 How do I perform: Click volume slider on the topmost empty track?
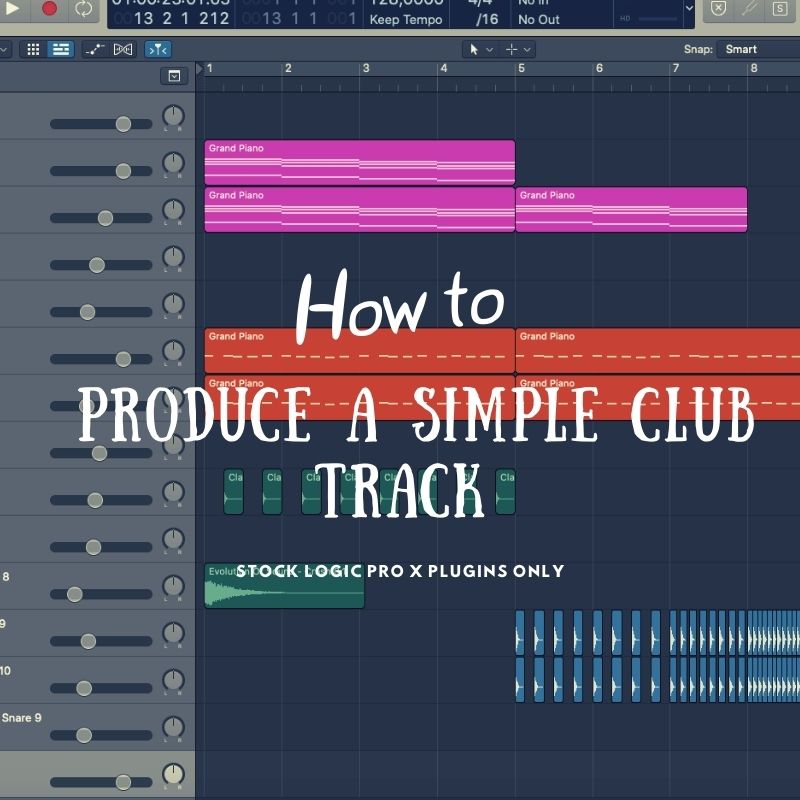(101, 124)
